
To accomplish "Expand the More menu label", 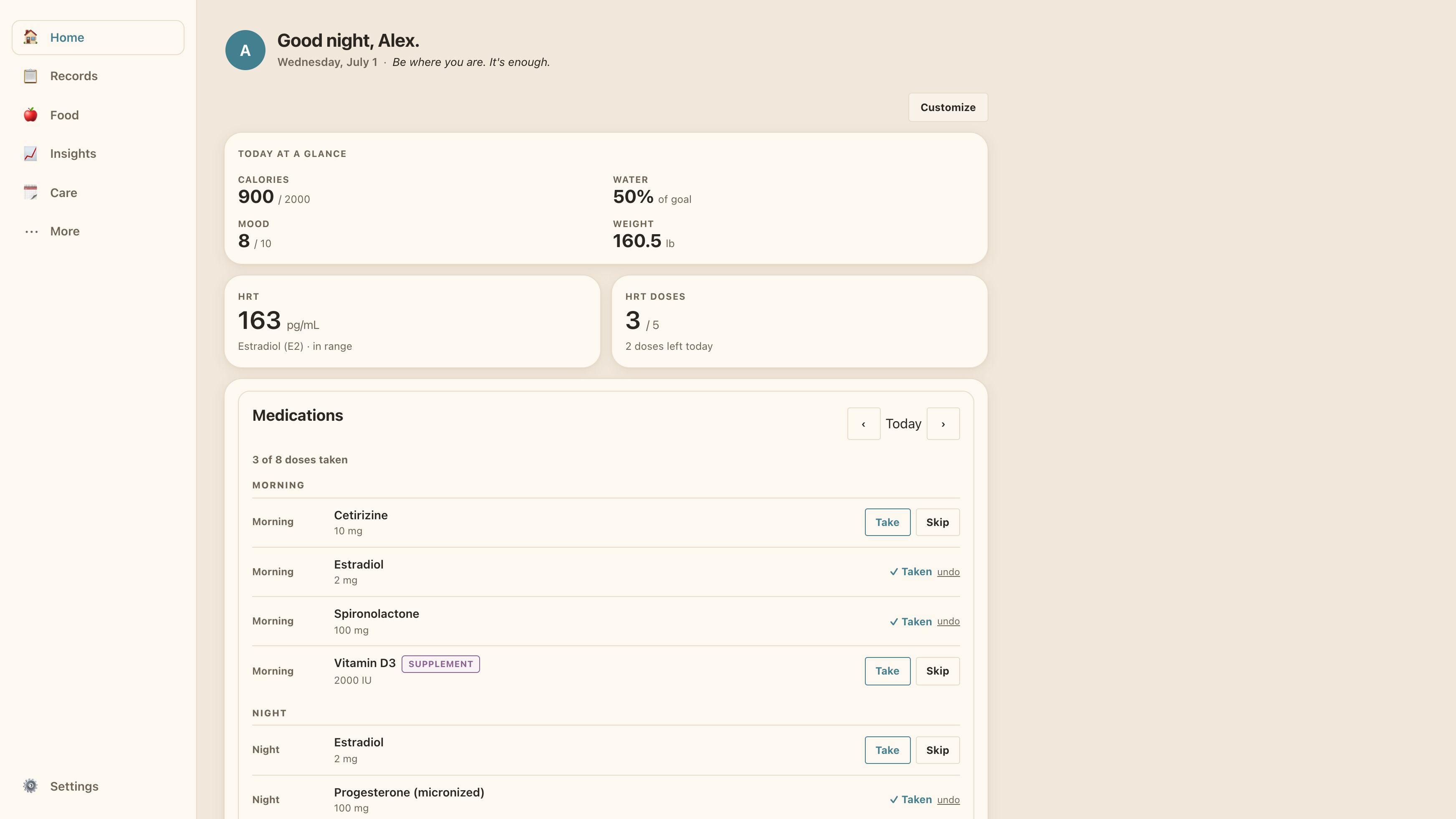I will [65, 231].
